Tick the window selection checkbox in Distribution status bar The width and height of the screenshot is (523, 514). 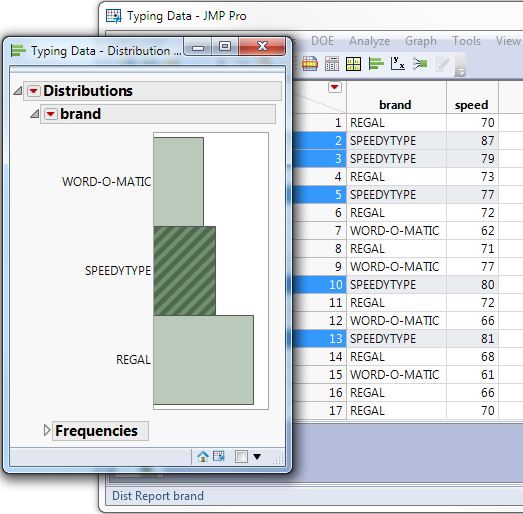click(241, 457)
